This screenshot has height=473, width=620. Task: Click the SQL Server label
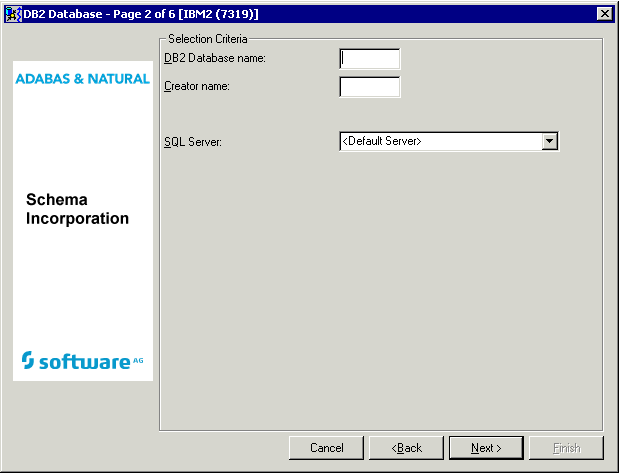coord(192,142)
